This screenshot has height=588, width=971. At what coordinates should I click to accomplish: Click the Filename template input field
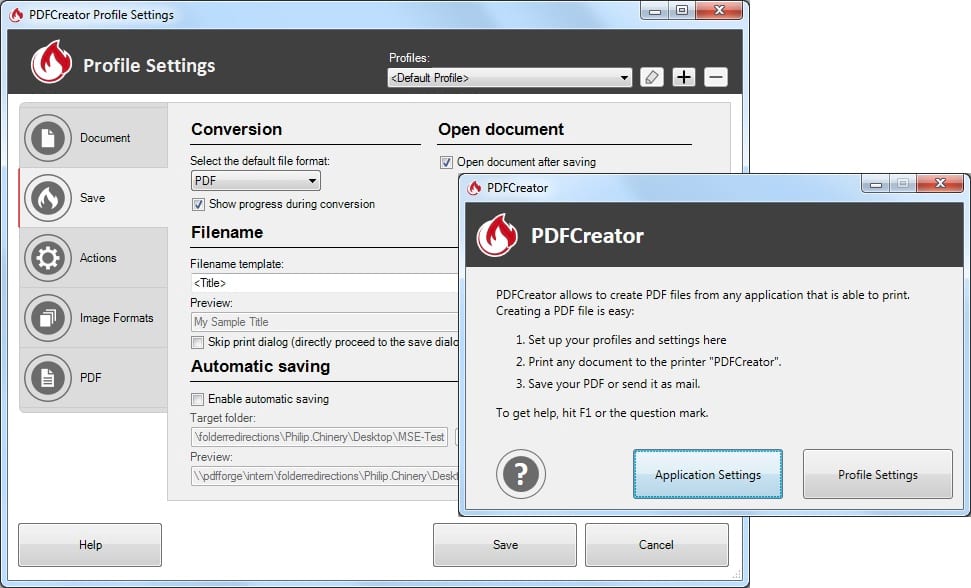tap(324, 283)
